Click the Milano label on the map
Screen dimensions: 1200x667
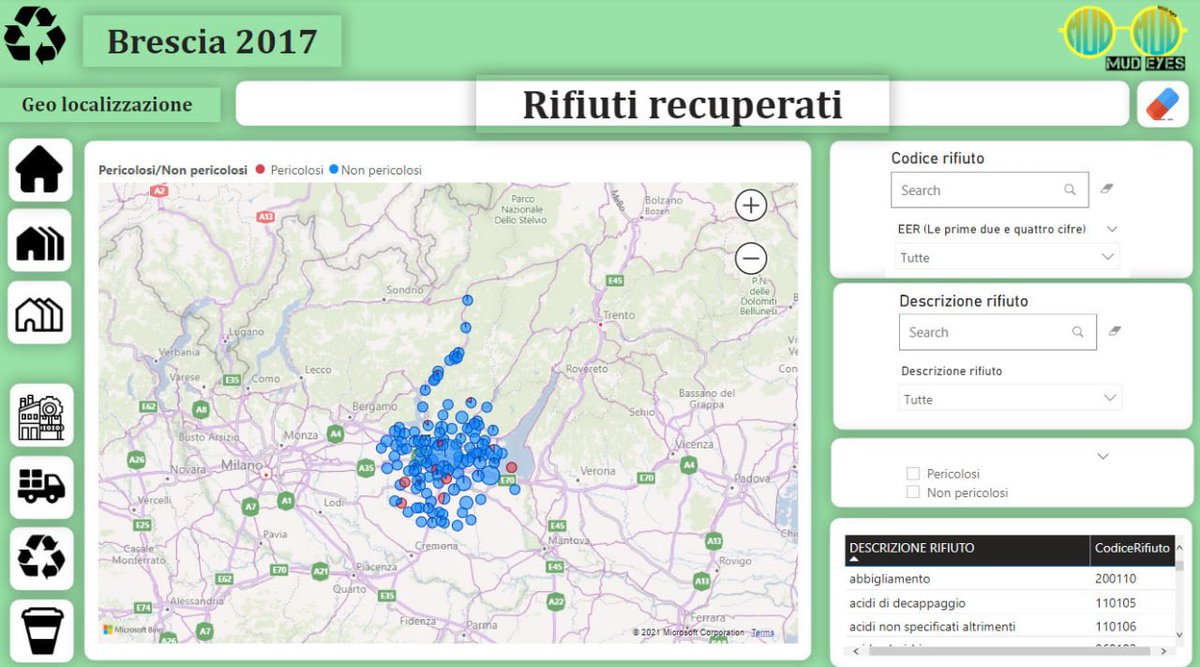(243, 467)
